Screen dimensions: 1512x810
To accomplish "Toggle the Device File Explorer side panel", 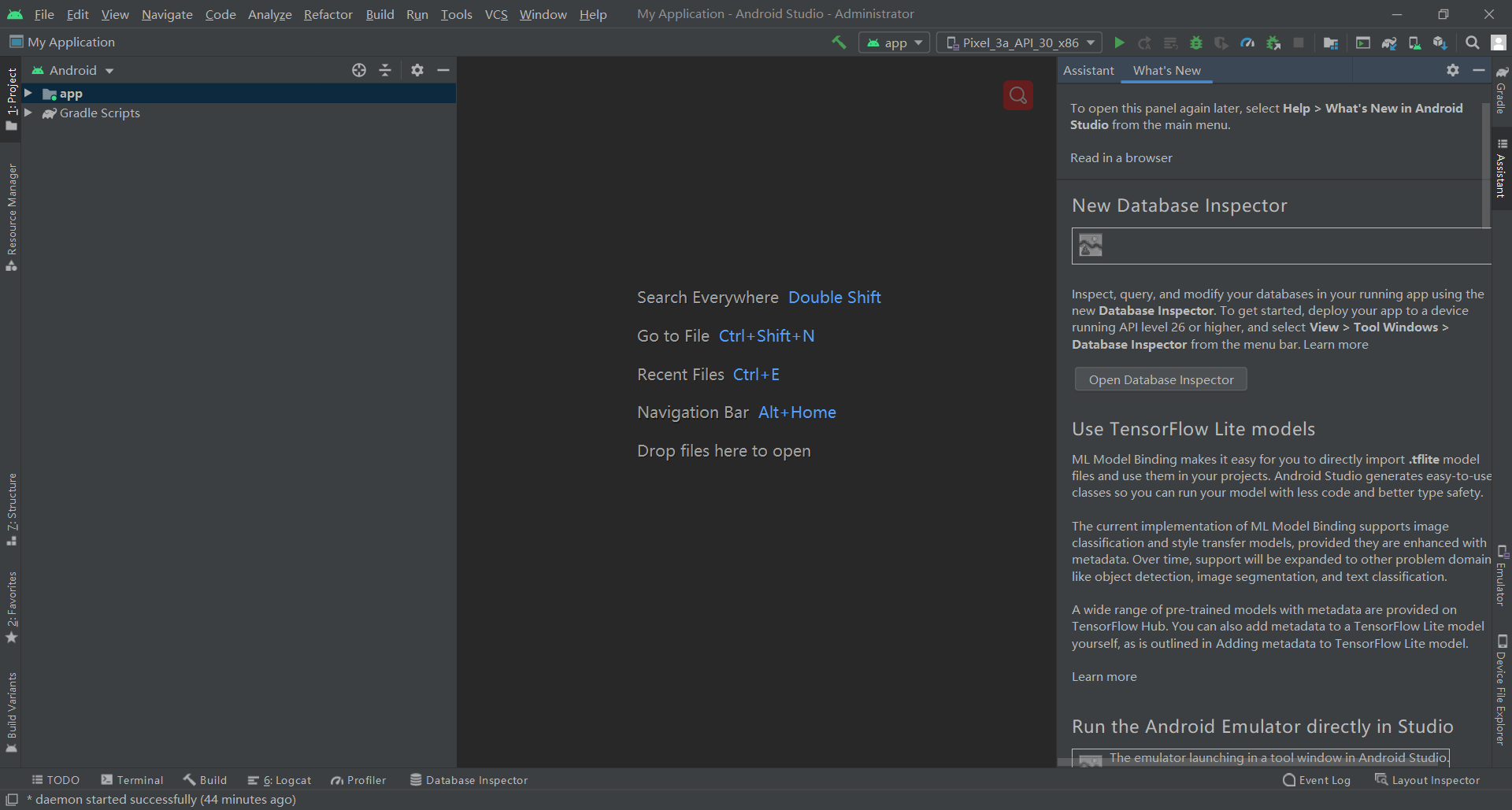I will tap(1502, 690).
